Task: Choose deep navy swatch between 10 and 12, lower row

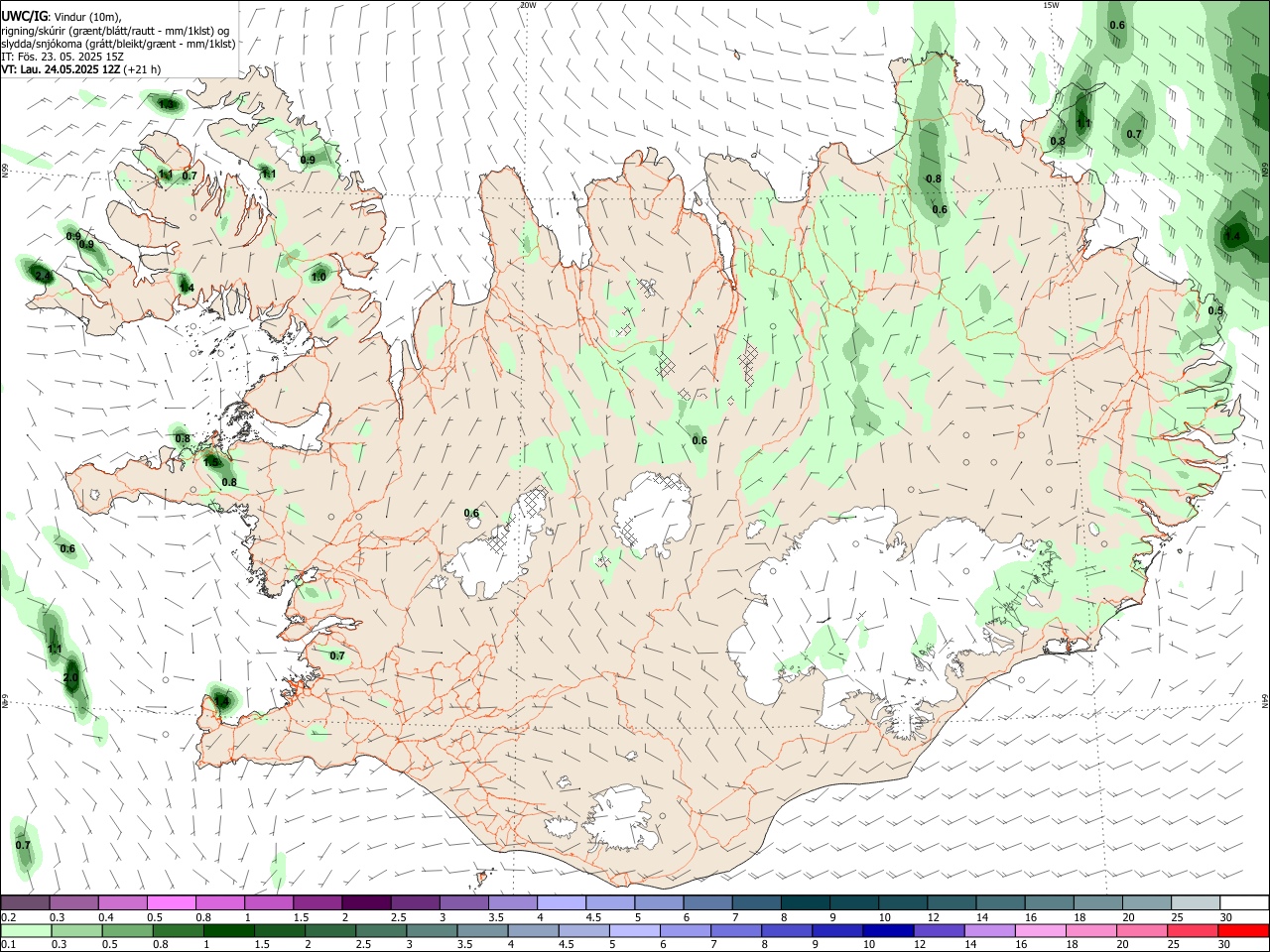Action: pyautogui.click(x=887, y=930)
